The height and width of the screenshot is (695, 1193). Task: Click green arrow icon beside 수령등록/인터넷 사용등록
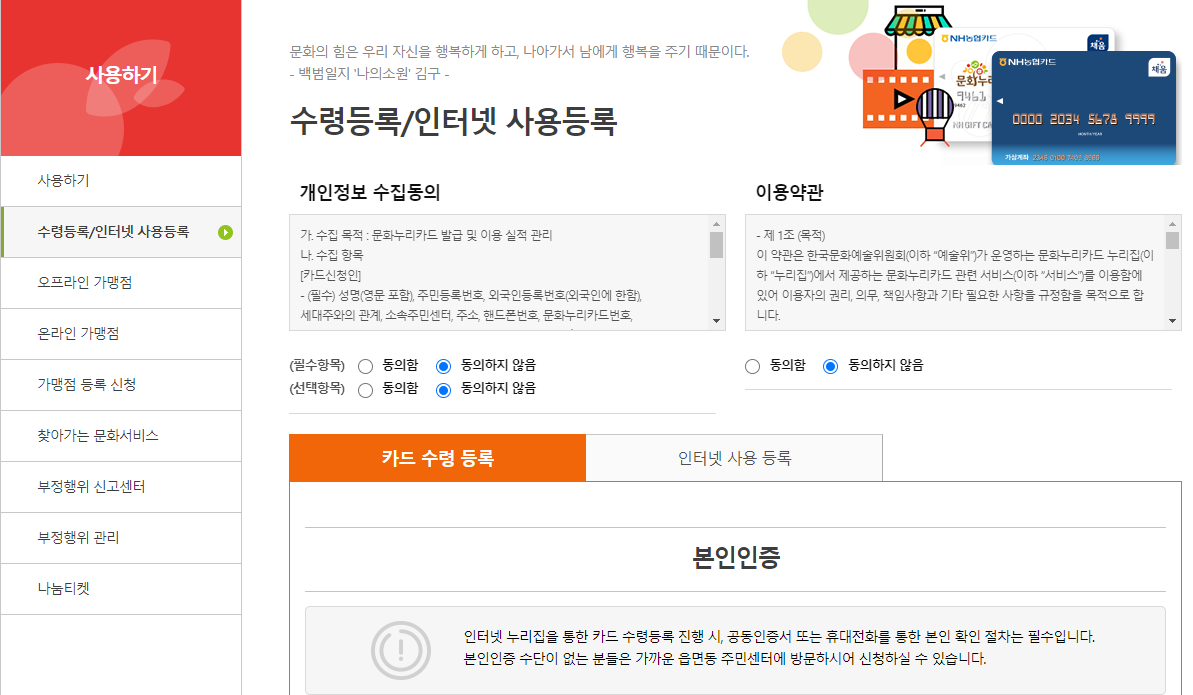(225, 232)
